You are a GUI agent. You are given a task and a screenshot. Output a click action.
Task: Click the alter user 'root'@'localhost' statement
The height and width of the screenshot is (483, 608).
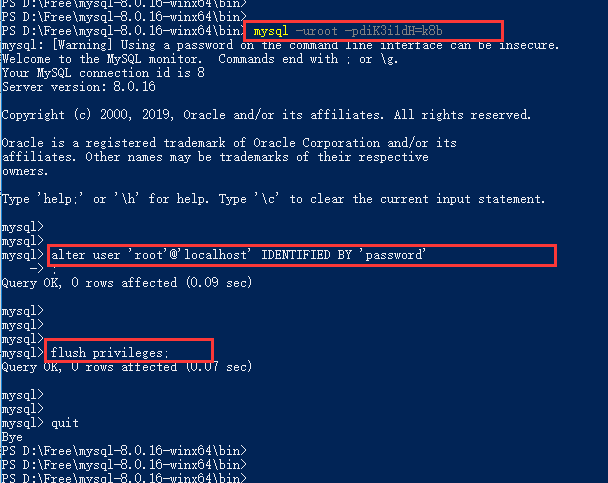click(238, 255)
